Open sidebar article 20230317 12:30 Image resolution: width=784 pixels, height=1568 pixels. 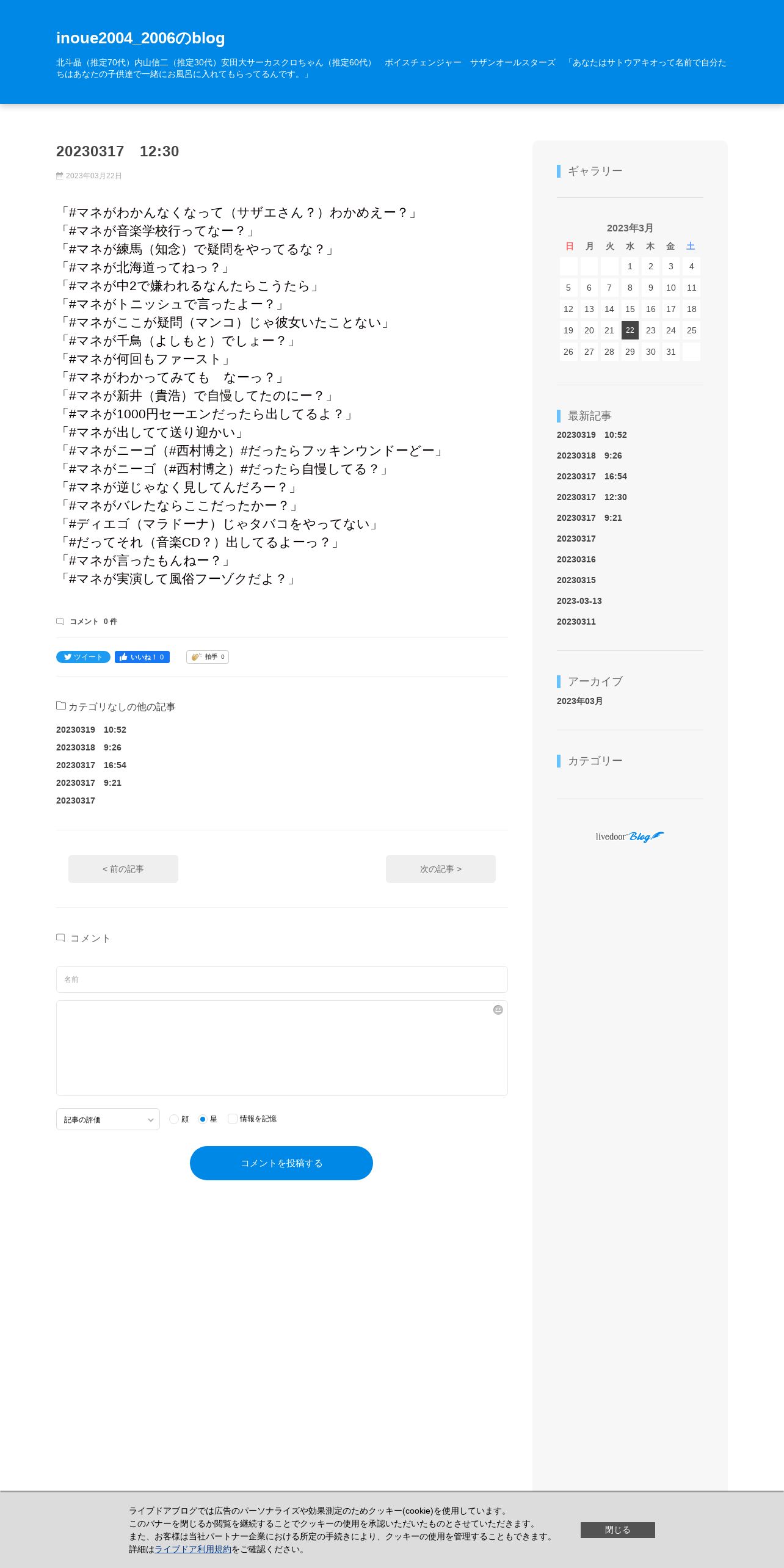(592, 497)
